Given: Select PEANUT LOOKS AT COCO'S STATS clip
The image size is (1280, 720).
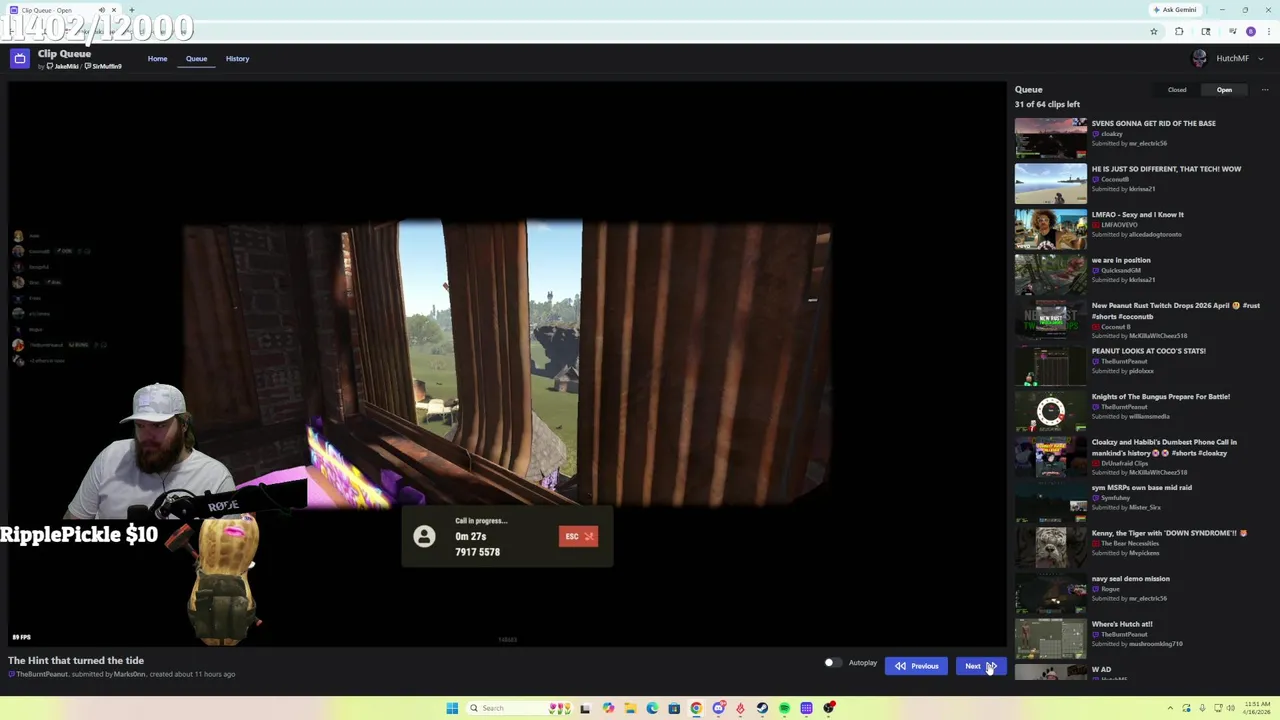Looking at the screenshot, I should coord(1148,351).
